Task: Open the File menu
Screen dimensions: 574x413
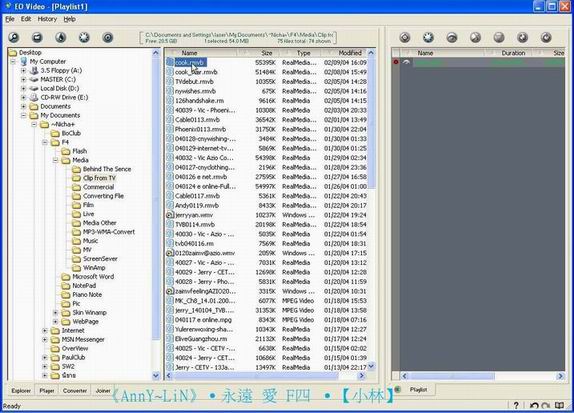Action: pos(10,19)
